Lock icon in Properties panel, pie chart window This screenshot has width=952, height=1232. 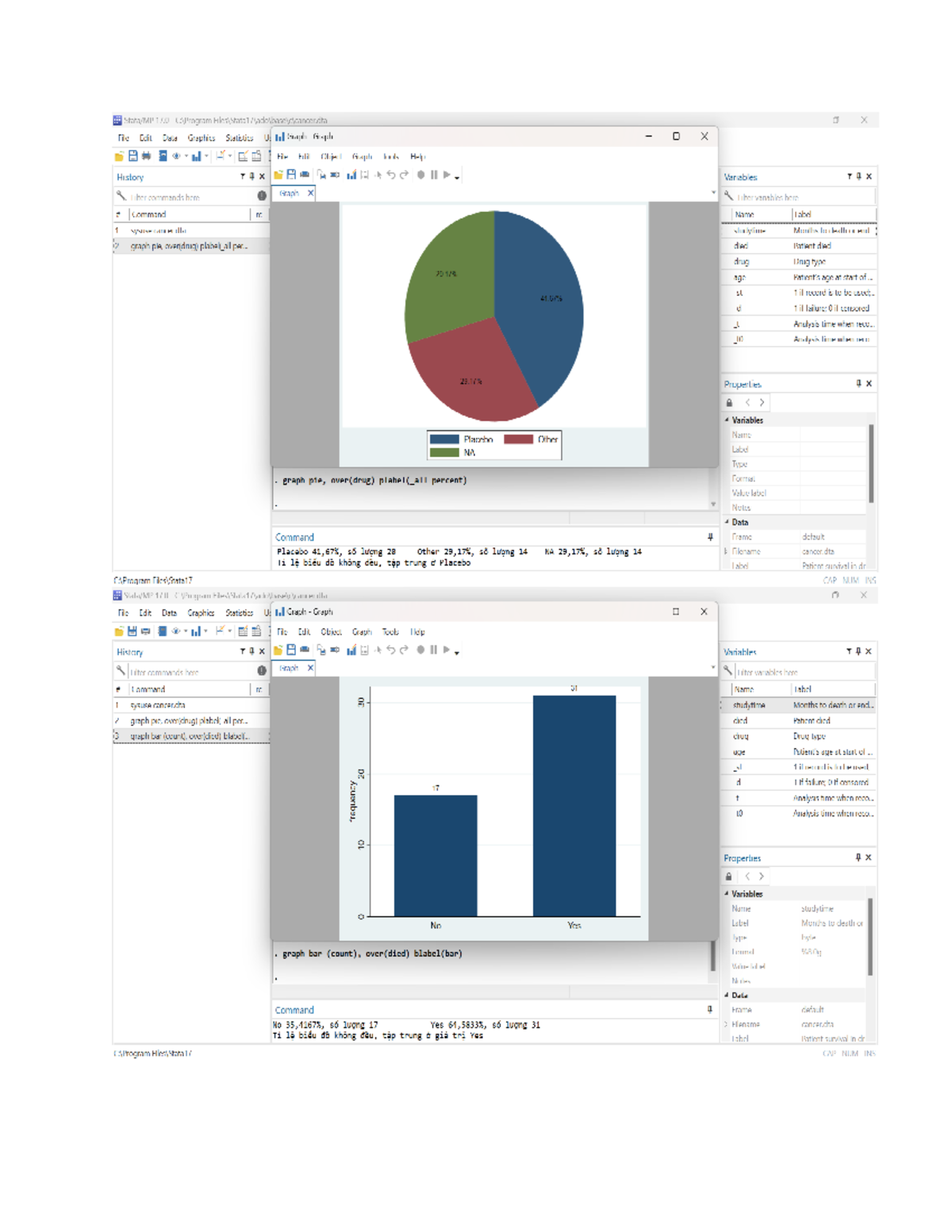click(x=730, y=403)
